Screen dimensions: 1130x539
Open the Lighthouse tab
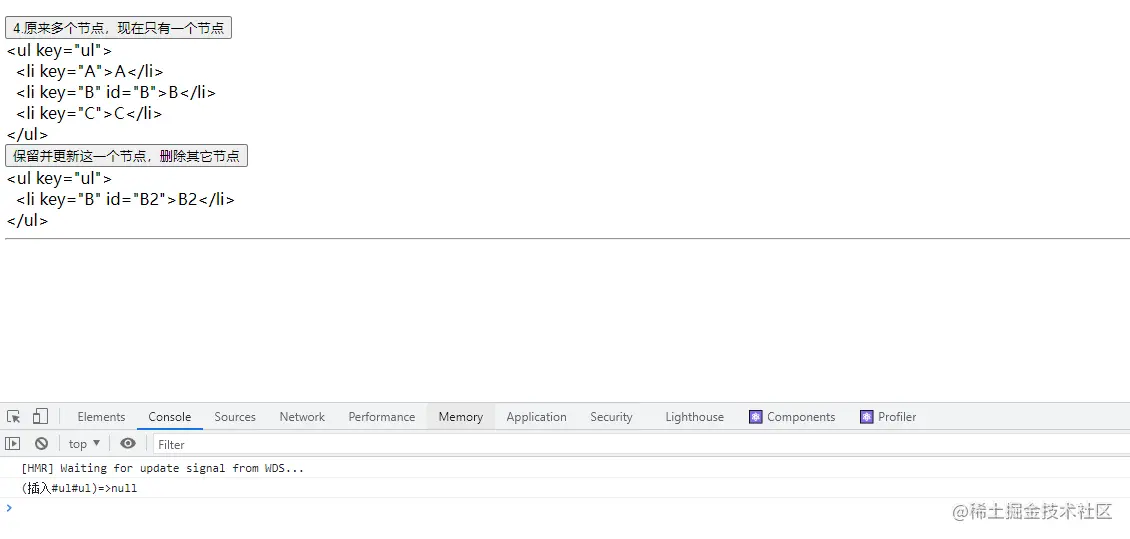tap(694, 416)
